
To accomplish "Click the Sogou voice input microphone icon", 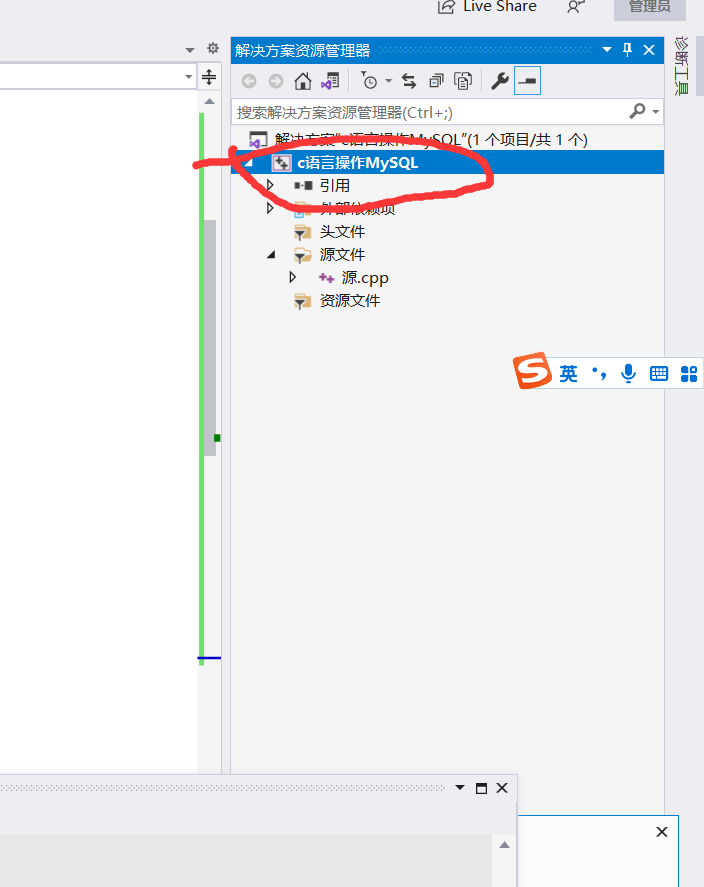I will (628, 373).
